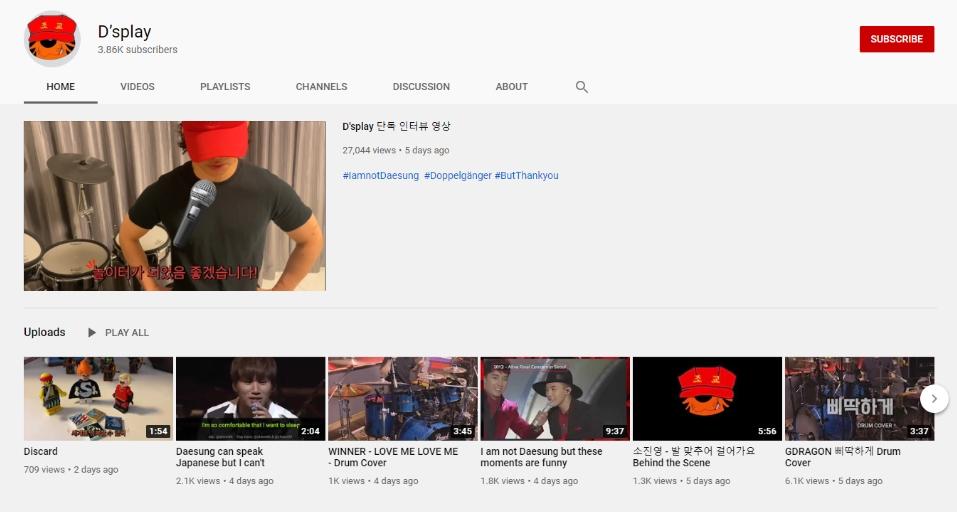Open the Discard video thumbnail

coord(98,398)
